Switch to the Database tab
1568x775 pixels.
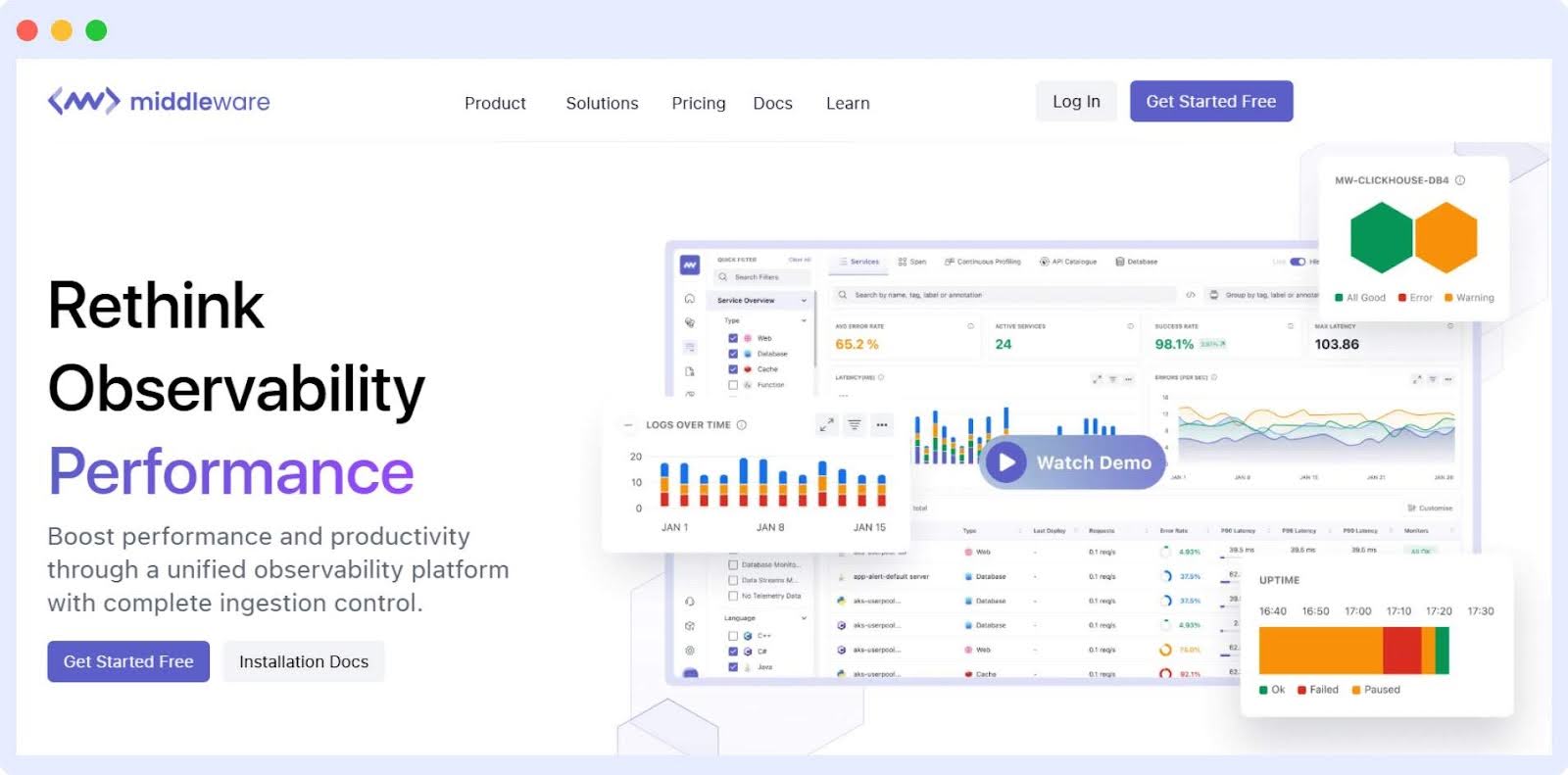[x=1137, y=262]
